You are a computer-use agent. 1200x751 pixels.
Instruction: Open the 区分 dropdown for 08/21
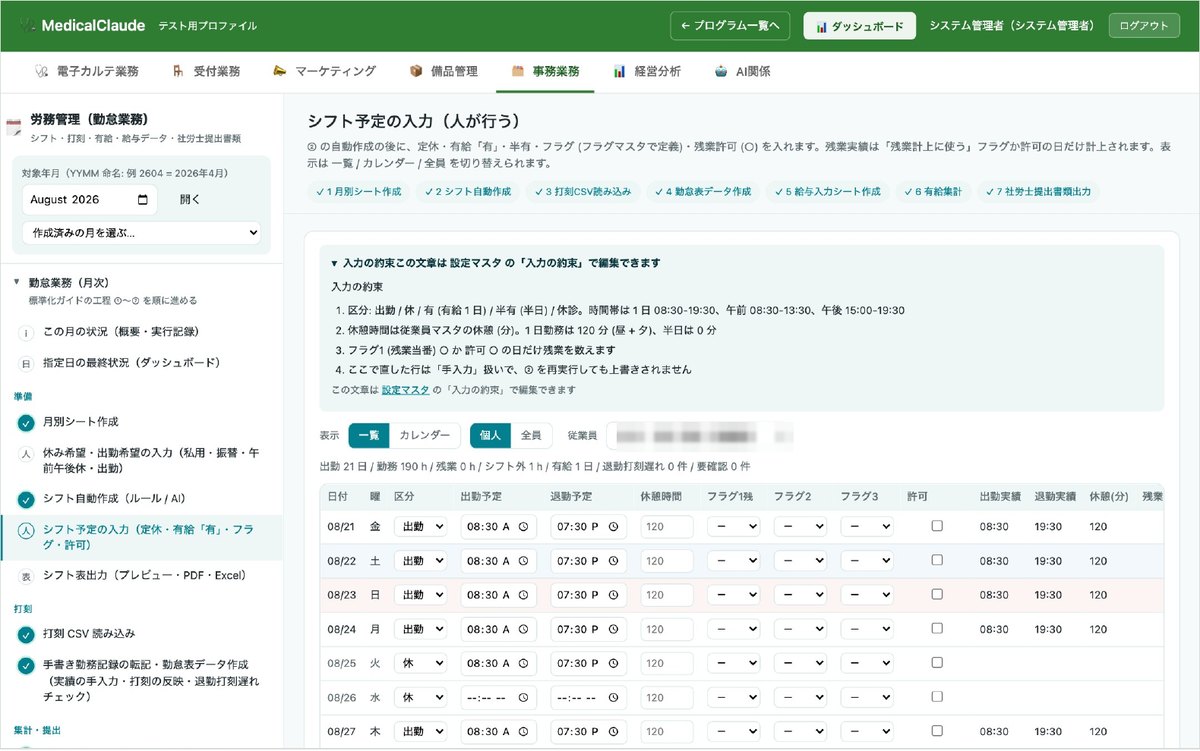pyautogui.click(x=420, y=527)
